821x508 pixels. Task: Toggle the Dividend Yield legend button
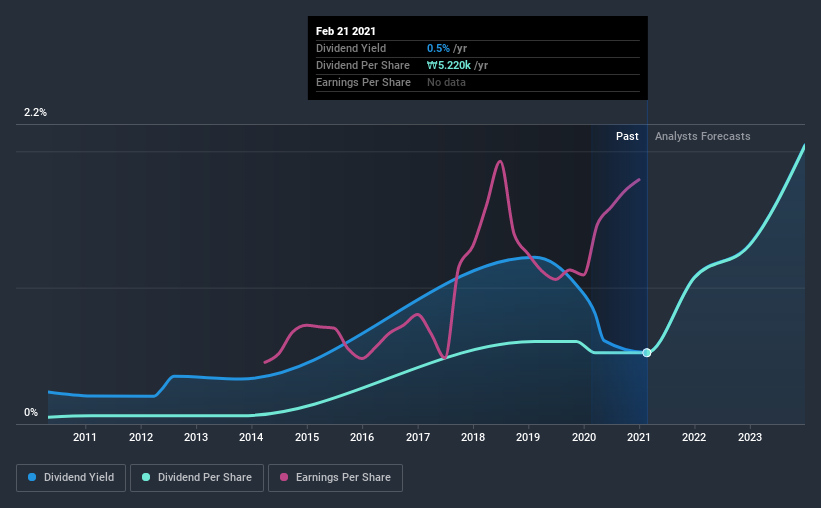(x=71, y=478)
